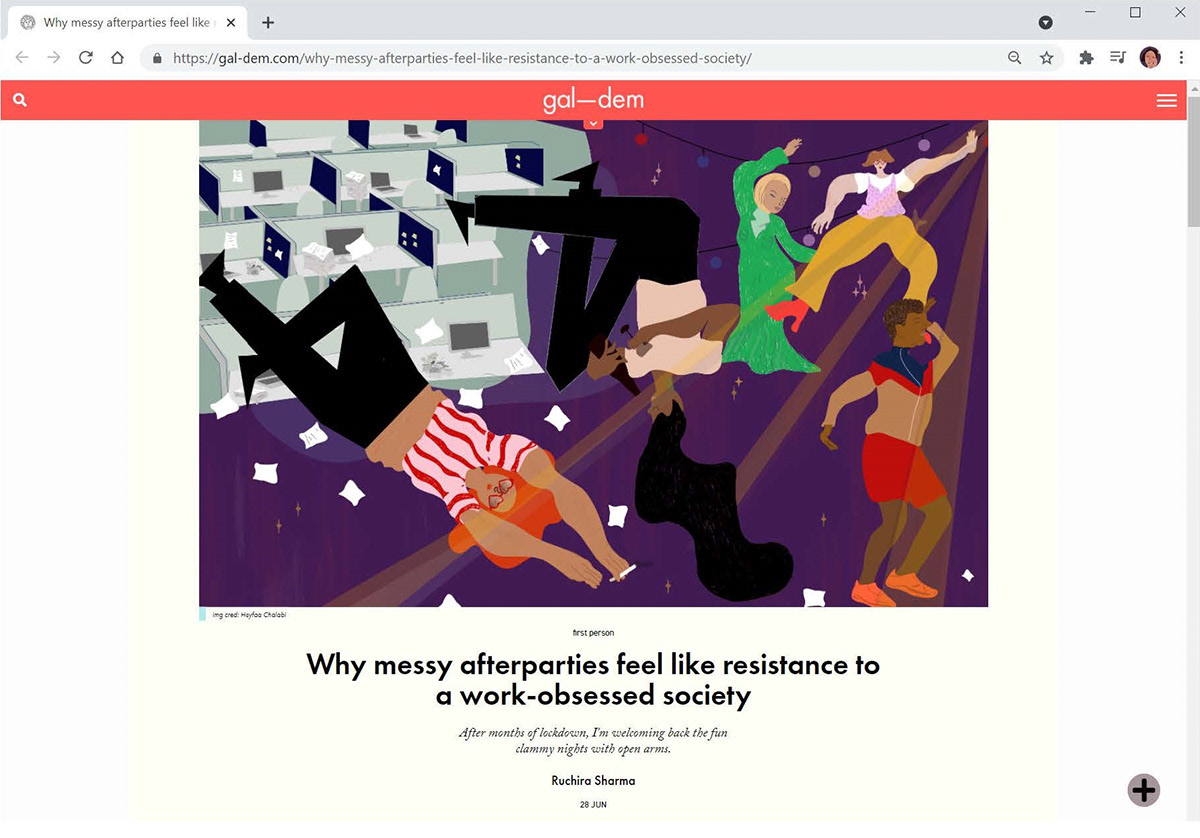Open the gal-dem site search icon
Screen dimensions: 1200x838
(x=20, y=100)
